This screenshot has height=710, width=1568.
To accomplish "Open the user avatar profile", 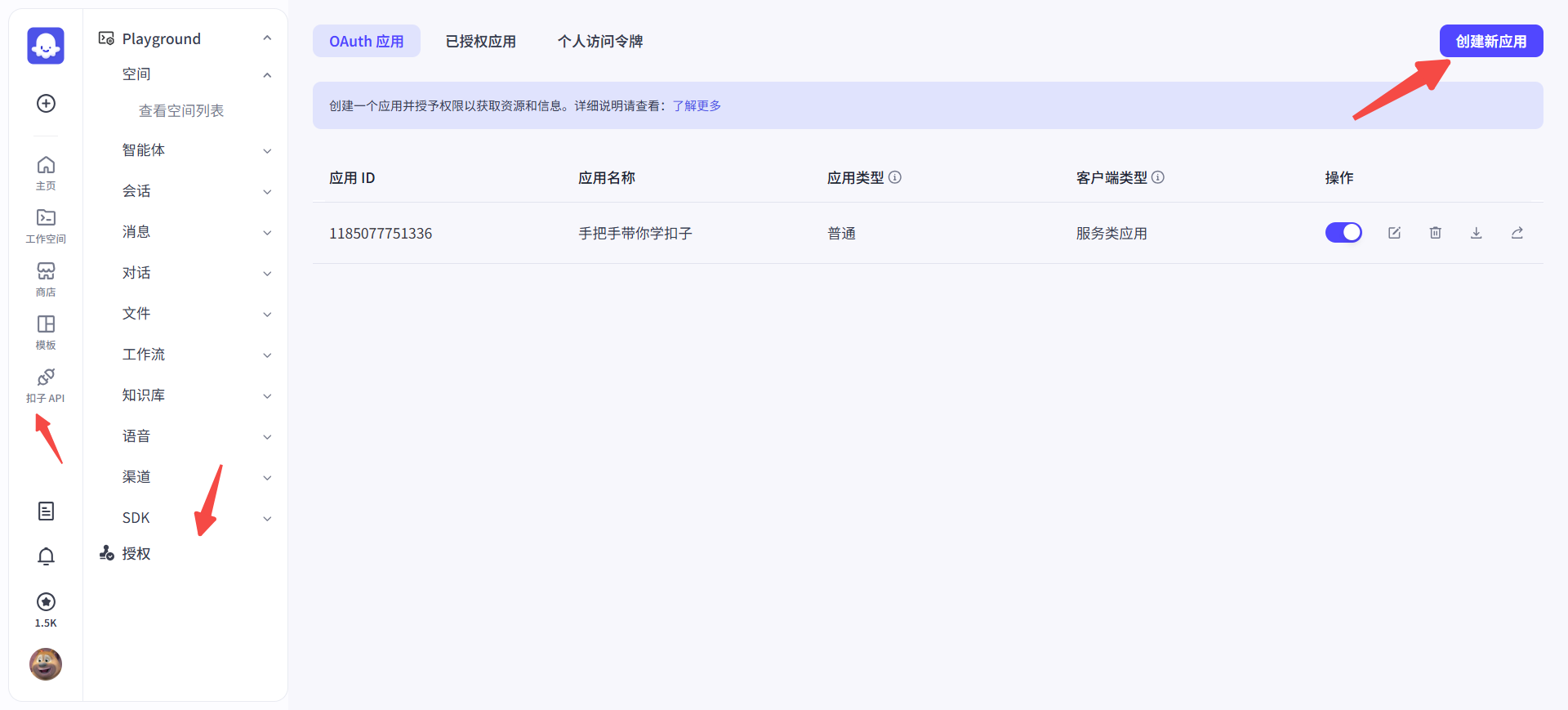I will click(x=46, y=664).
